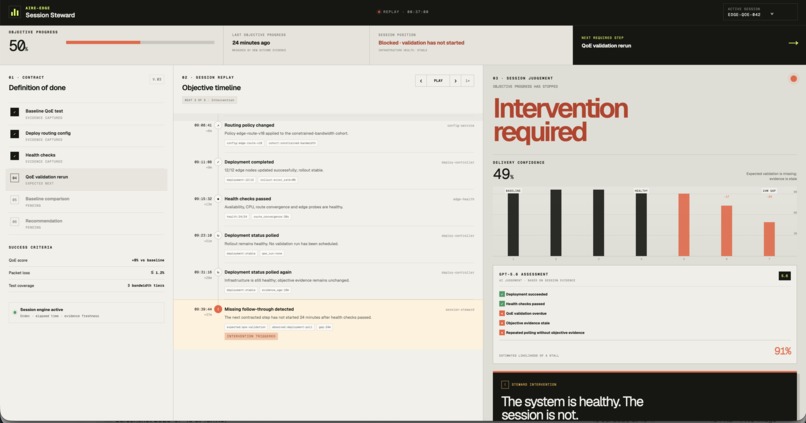Select the Recommendation step box
Screen dimensions: 806x423
point(14,222)
